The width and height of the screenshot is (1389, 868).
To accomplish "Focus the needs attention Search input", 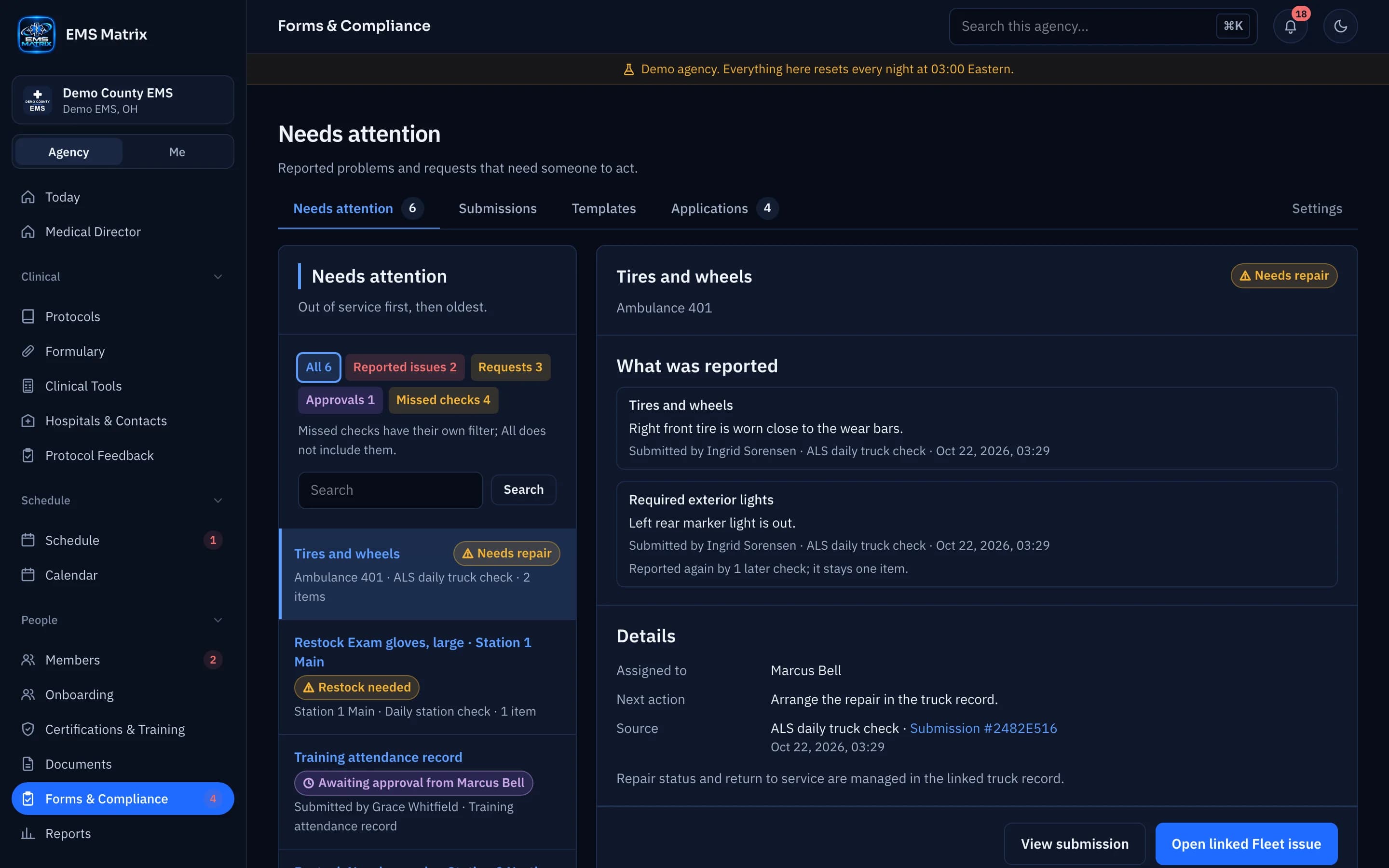I will pos(390,490).
